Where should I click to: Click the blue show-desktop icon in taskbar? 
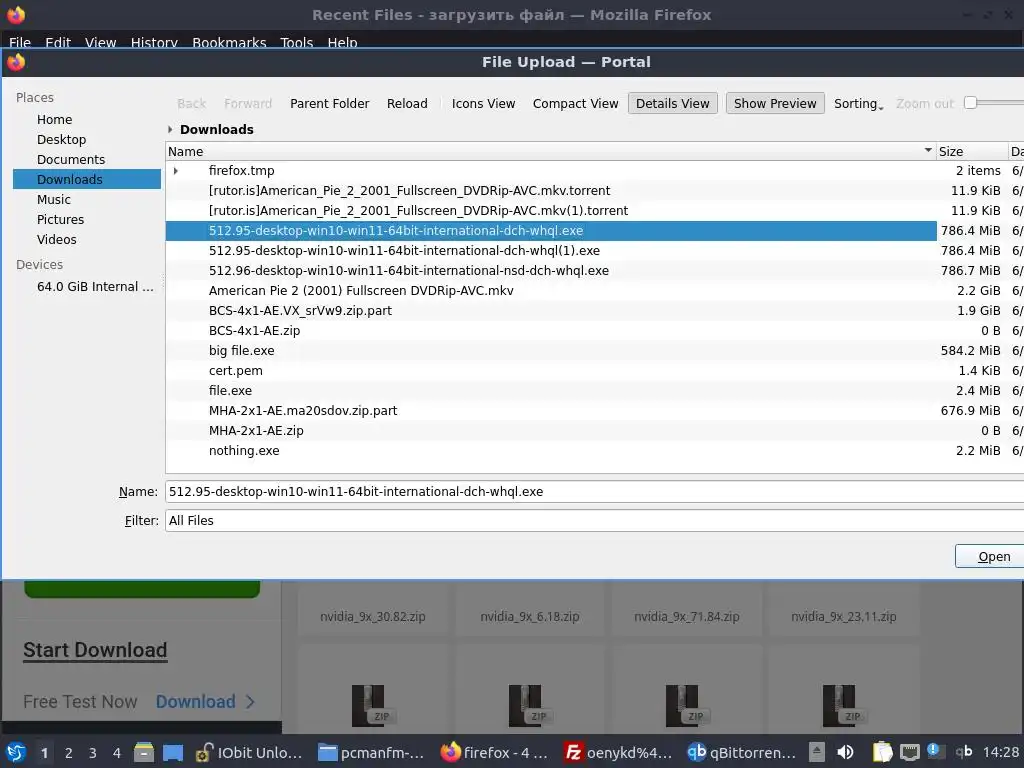tap(173, 752)
